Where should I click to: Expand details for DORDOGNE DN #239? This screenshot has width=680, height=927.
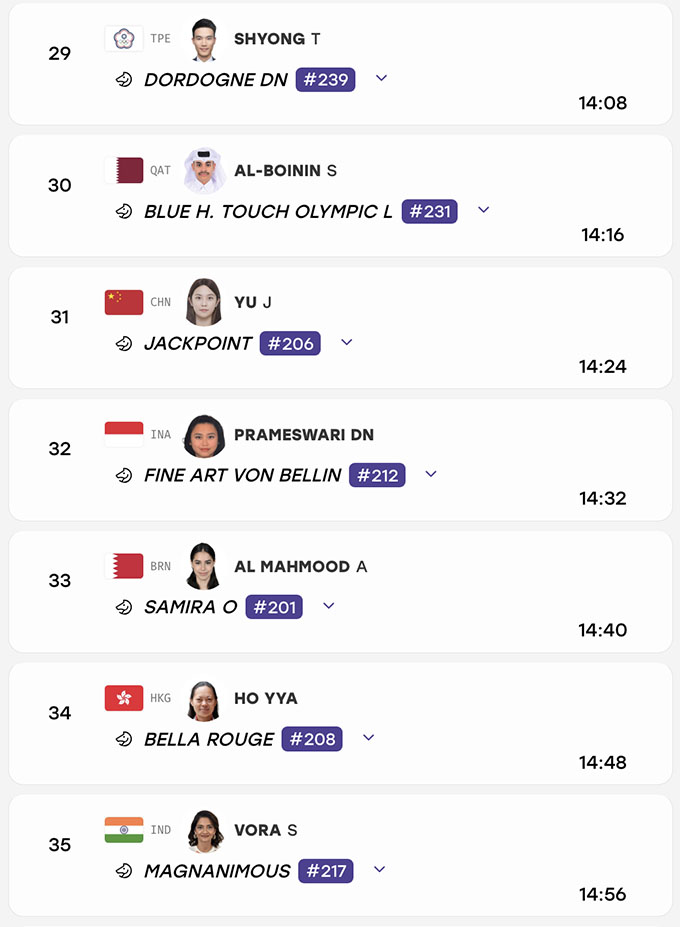click(381, 78)
